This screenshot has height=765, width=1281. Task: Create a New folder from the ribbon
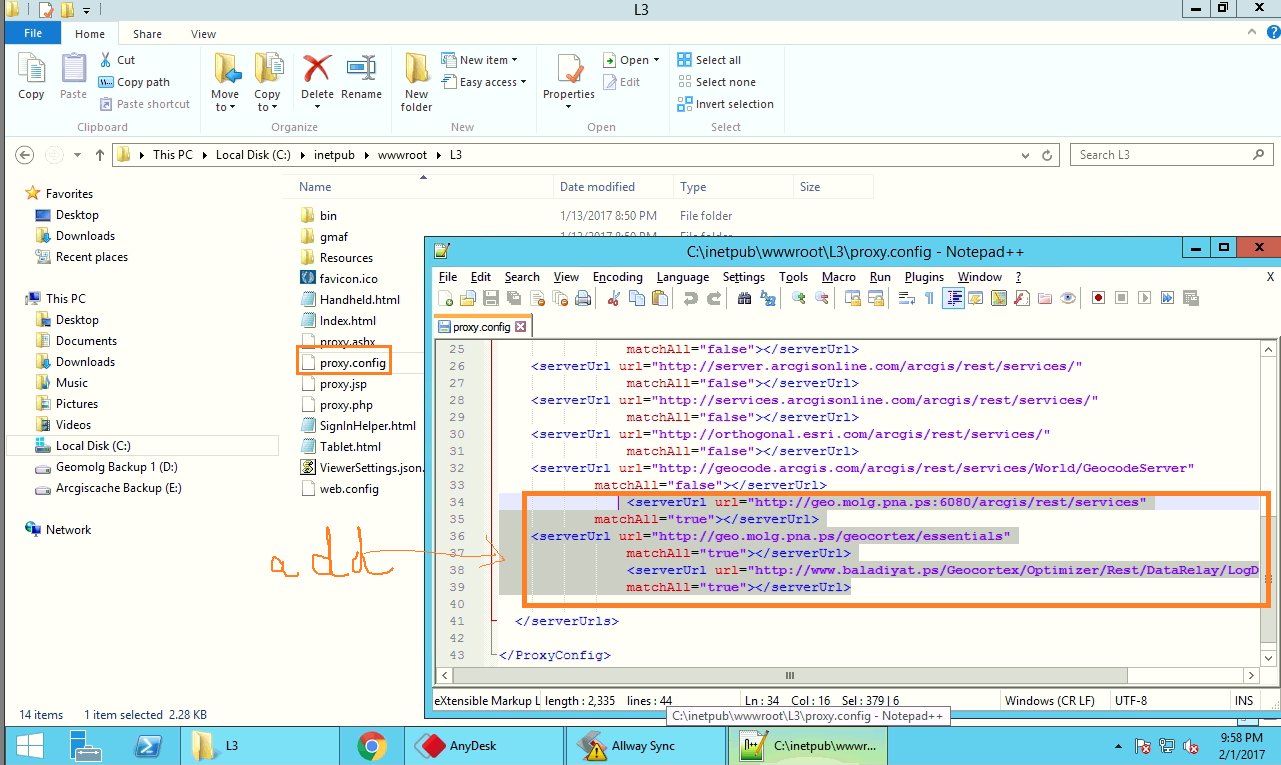[416, 82]
